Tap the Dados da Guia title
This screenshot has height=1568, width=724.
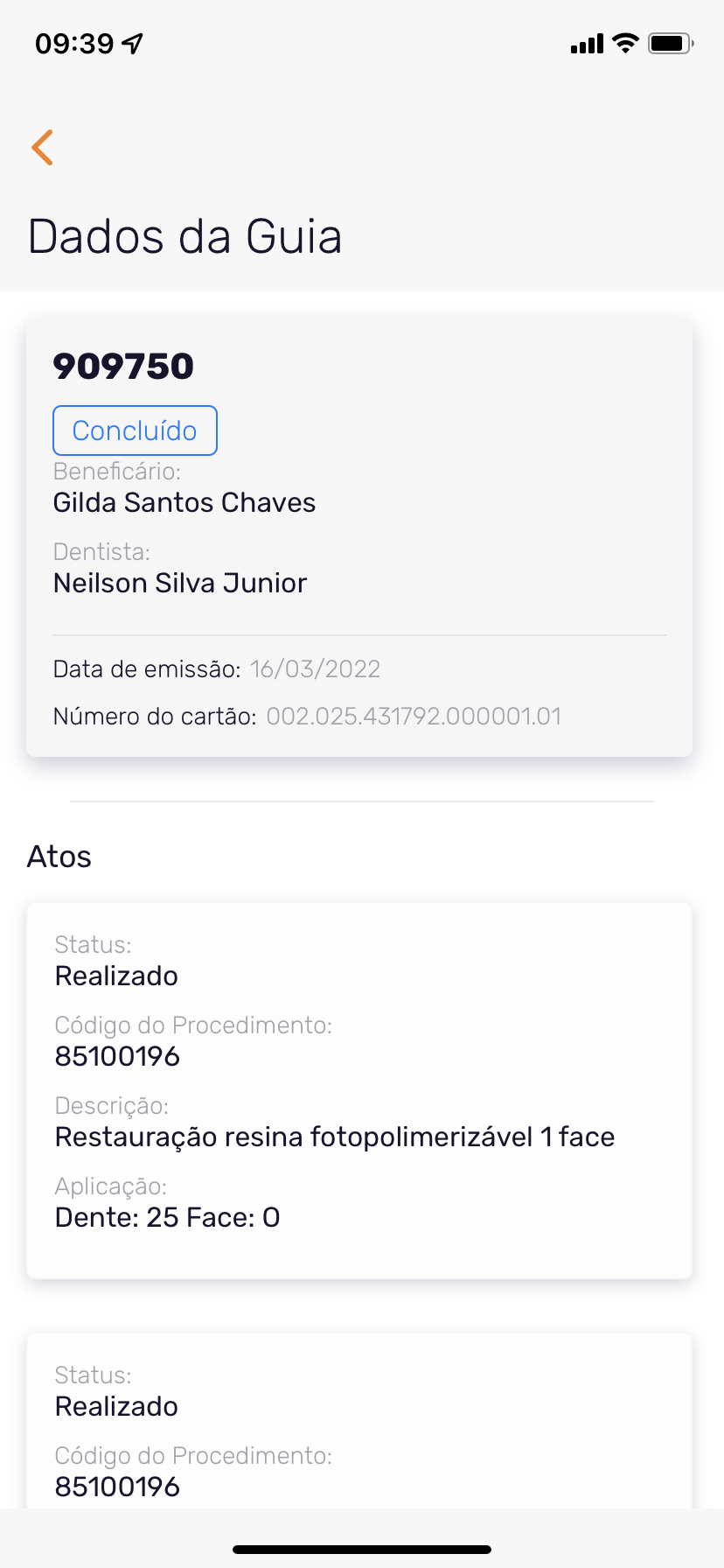point(184,237)
